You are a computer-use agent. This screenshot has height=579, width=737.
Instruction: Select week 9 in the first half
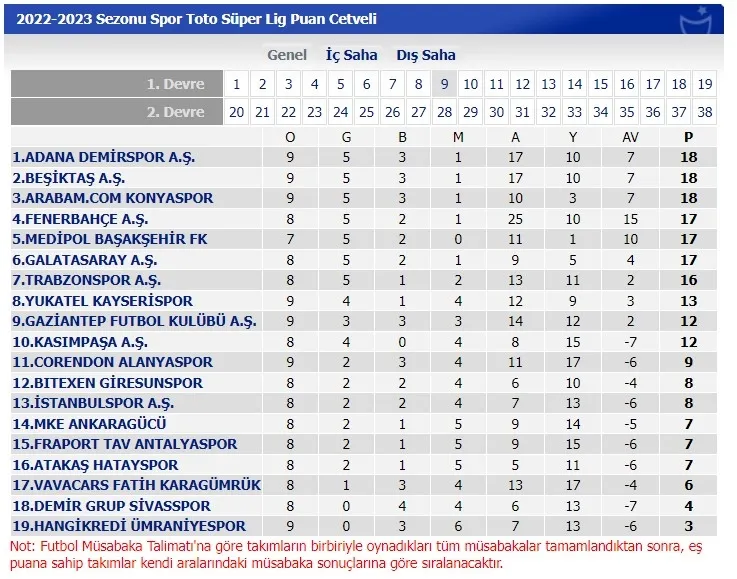pos(444,84)
